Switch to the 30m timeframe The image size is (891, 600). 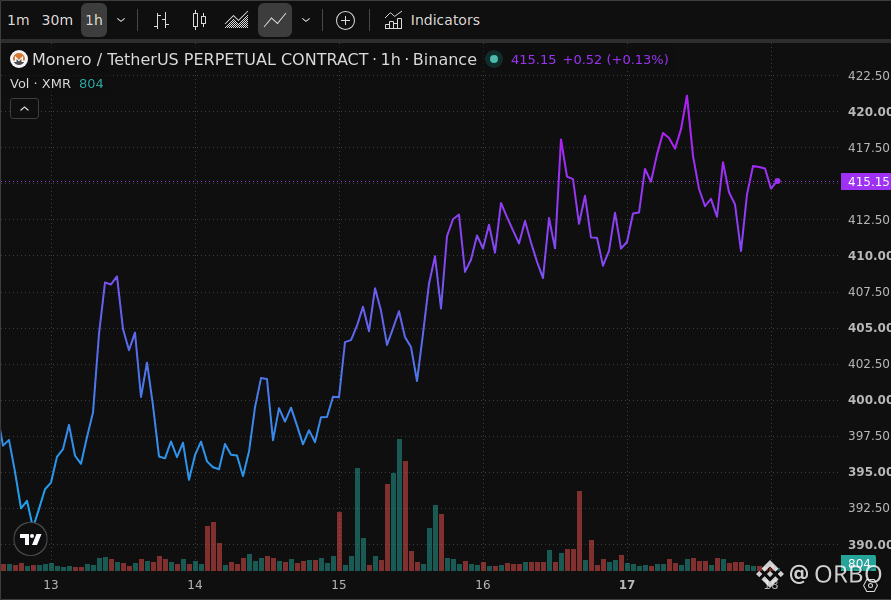(57, 20)
